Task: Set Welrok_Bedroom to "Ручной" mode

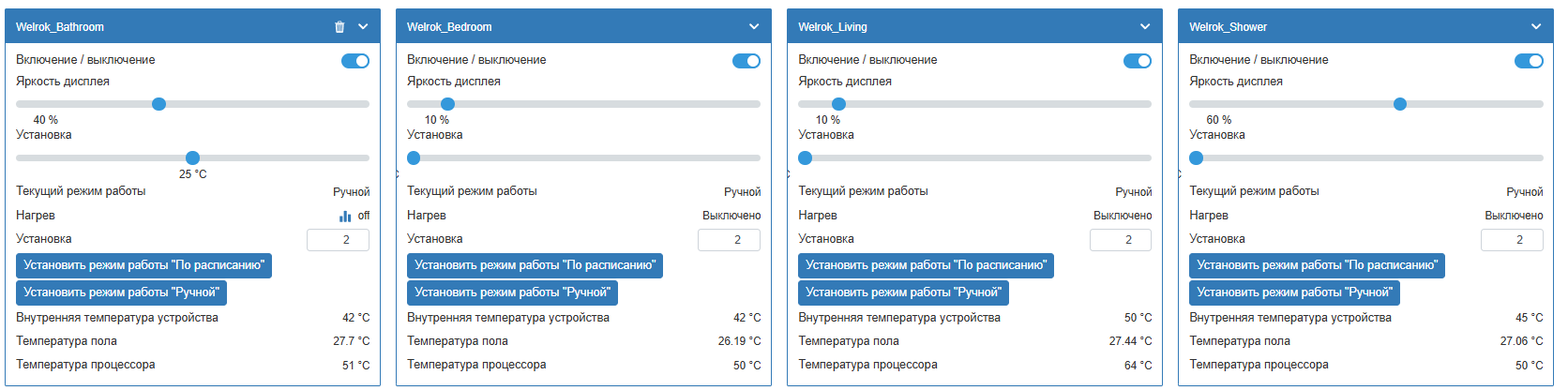Action: (x=512, y=292)
